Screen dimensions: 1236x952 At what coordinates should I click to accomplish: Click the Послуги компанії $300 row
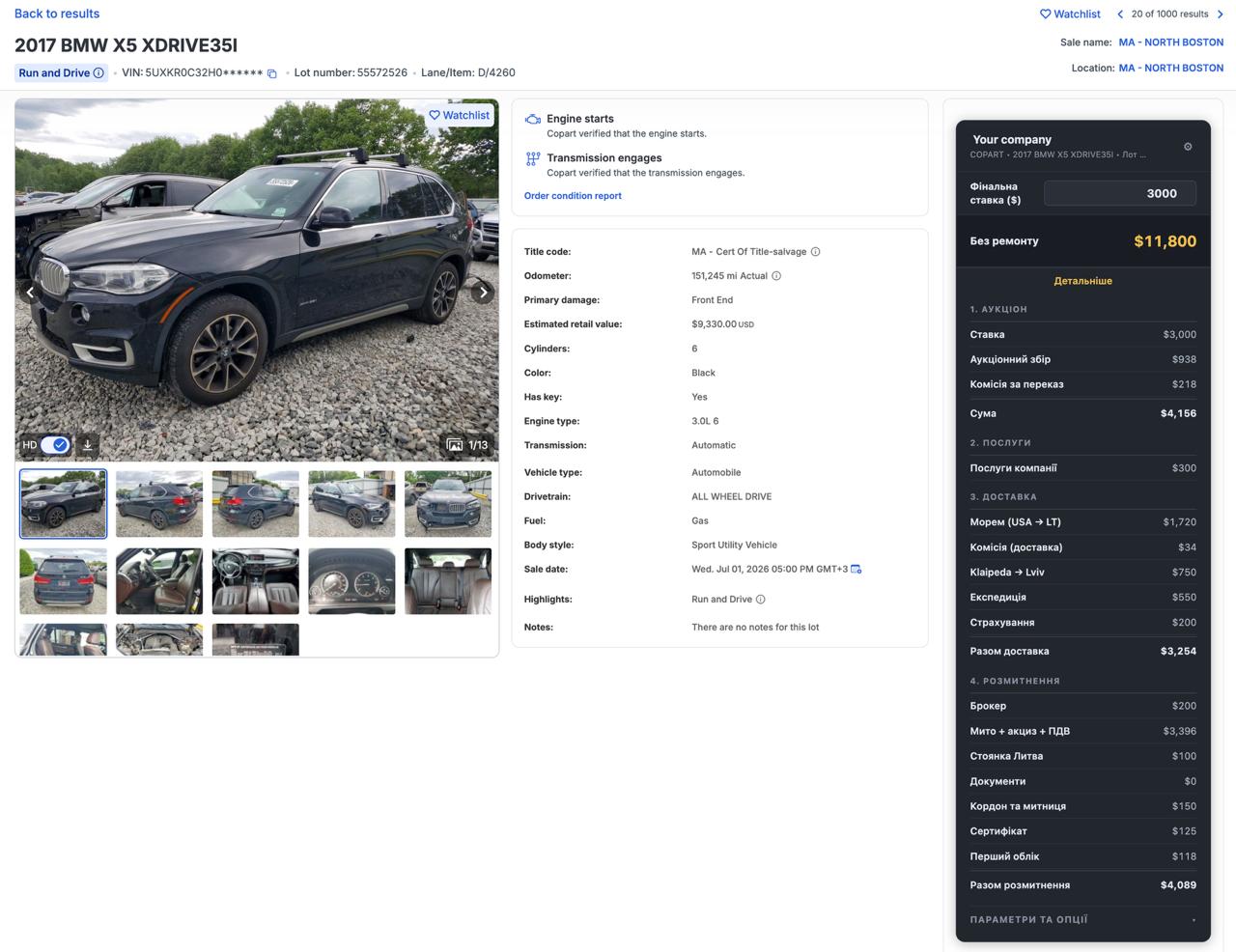(x=1082, y=468)
